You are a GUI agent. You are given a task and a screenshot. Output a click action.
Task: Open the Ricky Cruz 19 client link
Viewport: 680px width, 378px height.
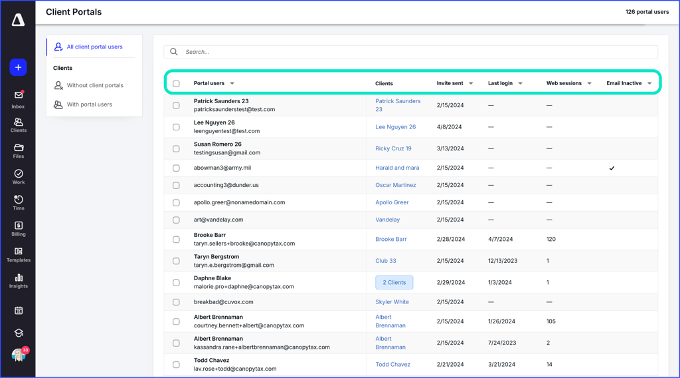click(393, 148)
